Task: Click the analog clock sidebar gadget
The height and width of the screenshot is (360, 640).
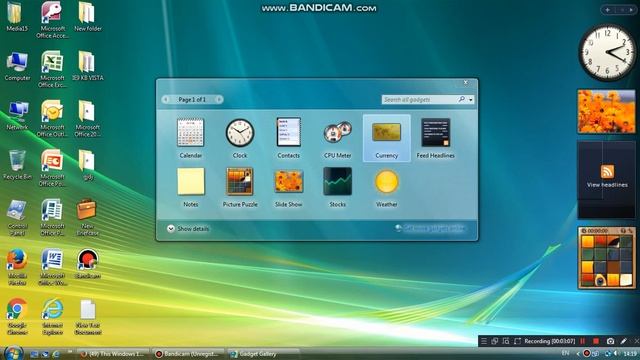Action: click(607, 52)
